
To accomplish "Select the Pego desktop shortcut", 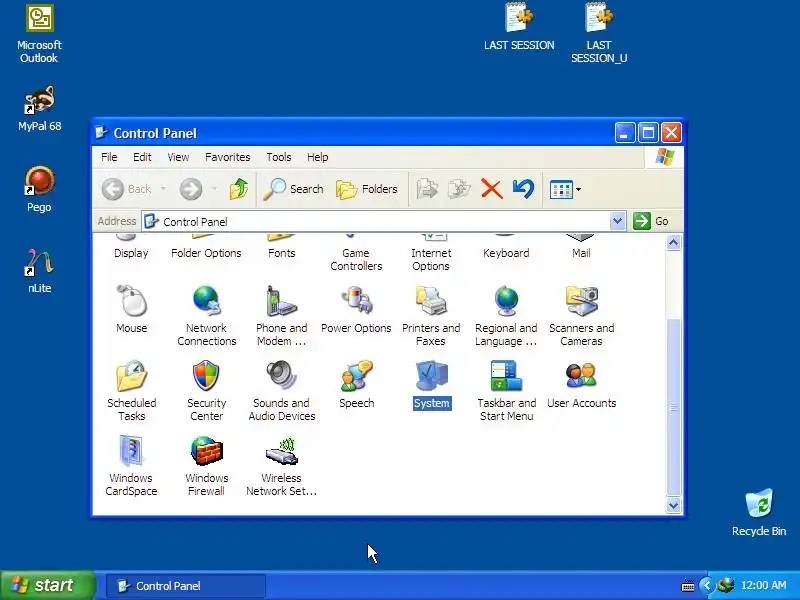I will 39,181.
